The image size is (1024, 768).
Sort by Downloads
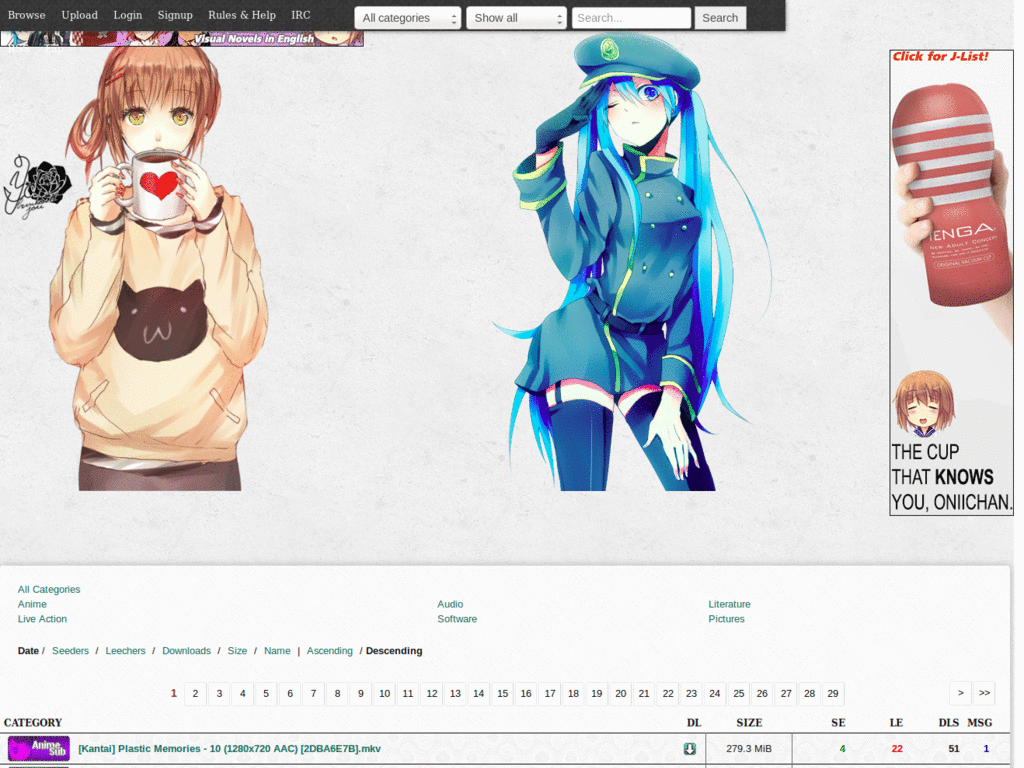point(186,650)
